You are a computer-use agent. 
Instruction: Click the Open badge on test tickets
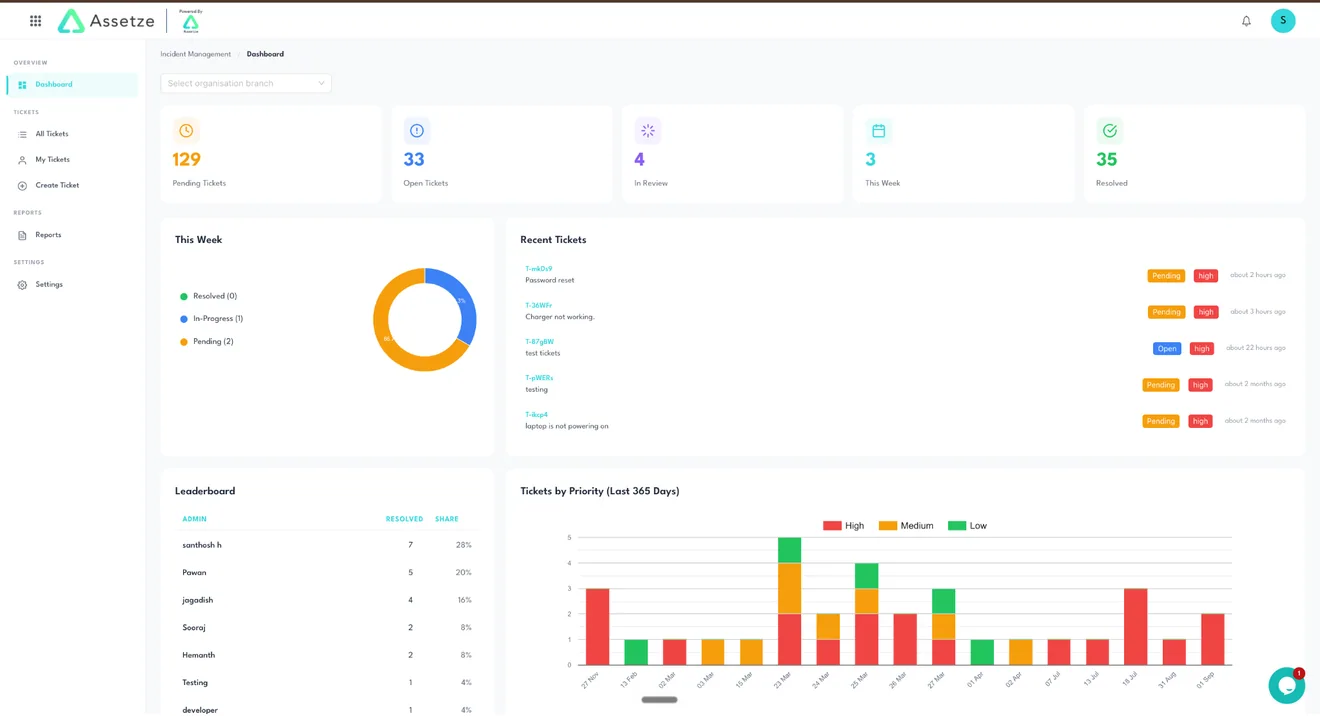point(1167,349)
